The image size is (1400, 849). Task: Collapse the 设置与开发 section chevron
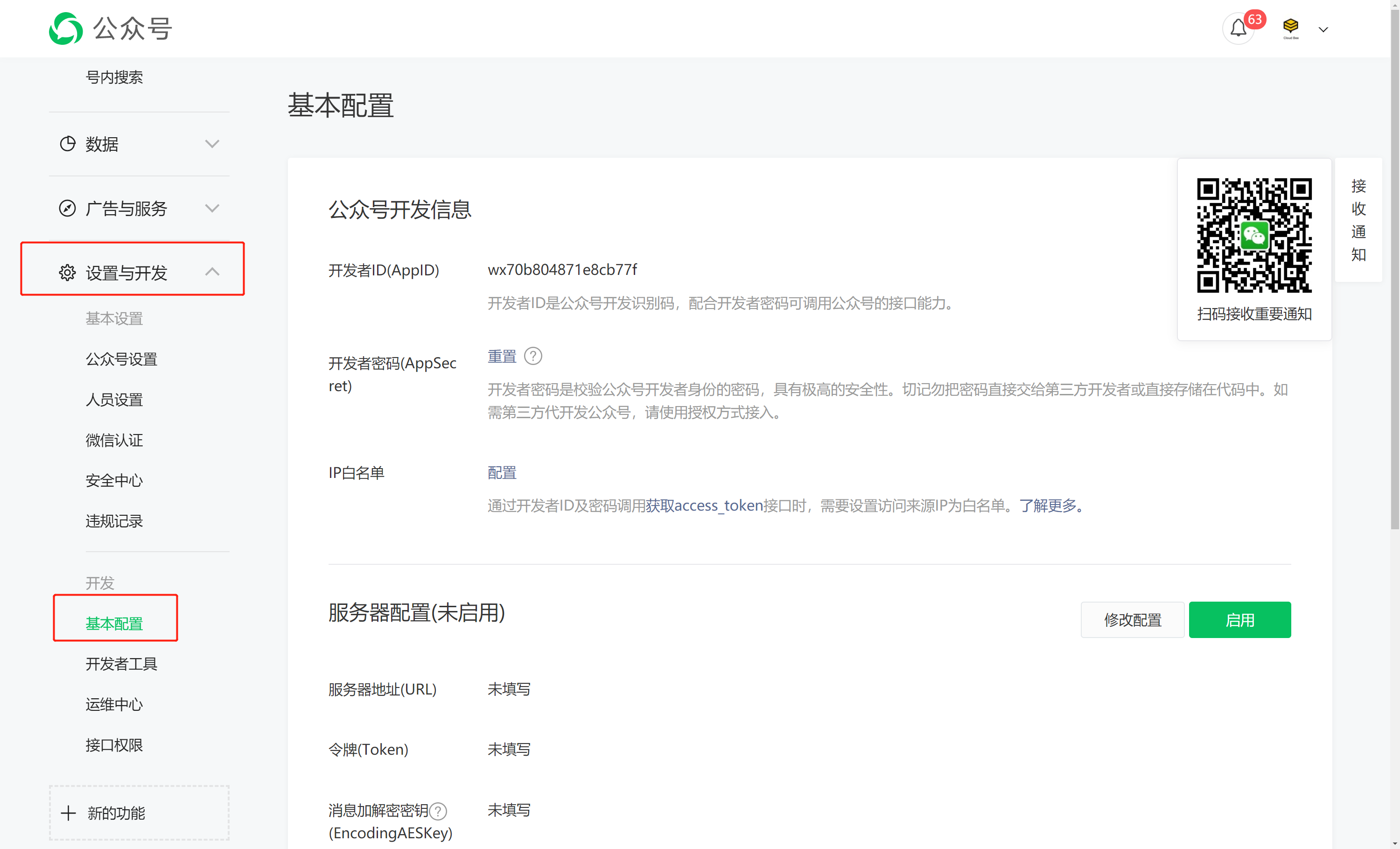[x=212, y=272]
